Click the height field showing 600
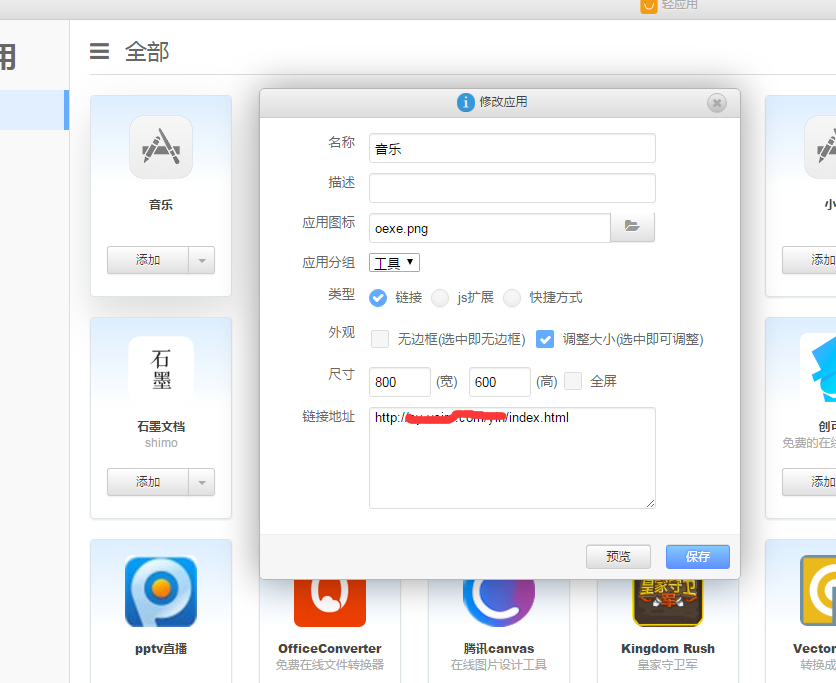The height and width of the screenshot is (683, 836). click(x=500, y=382)
